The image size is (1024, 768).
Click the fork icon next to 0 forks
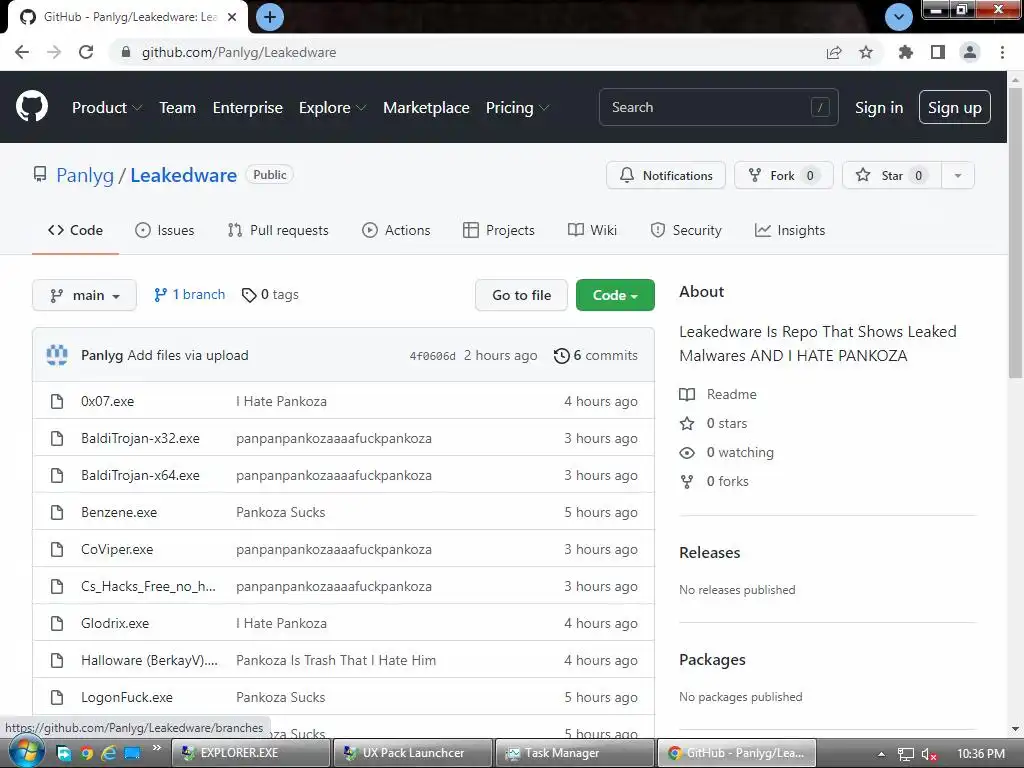point(687,482)
